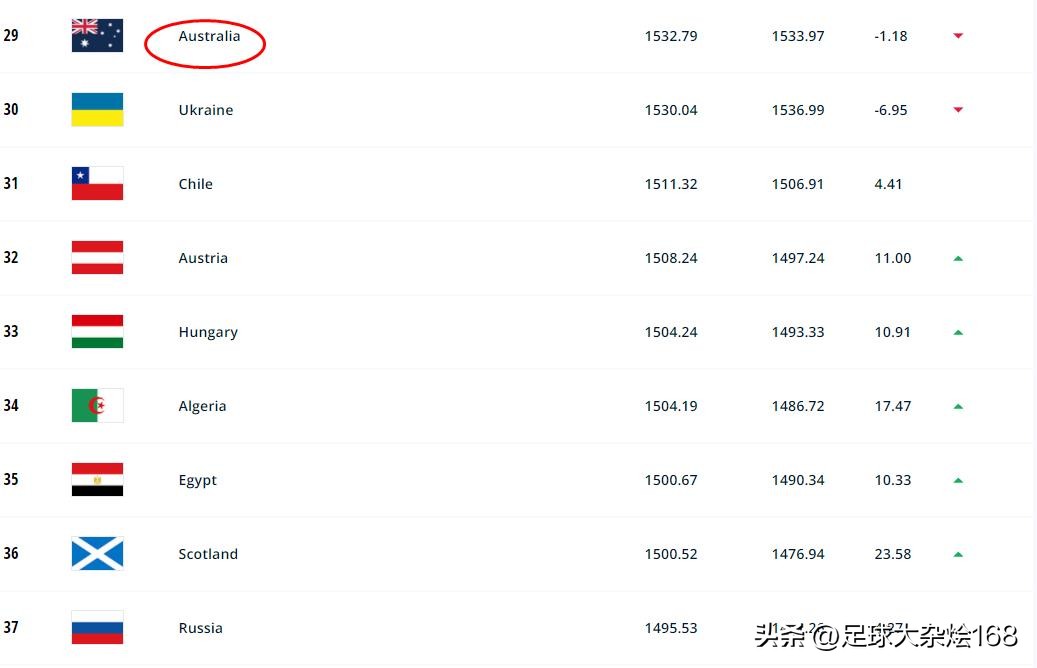Click Algeria's total points 1504.19

[x=671, y=406]
